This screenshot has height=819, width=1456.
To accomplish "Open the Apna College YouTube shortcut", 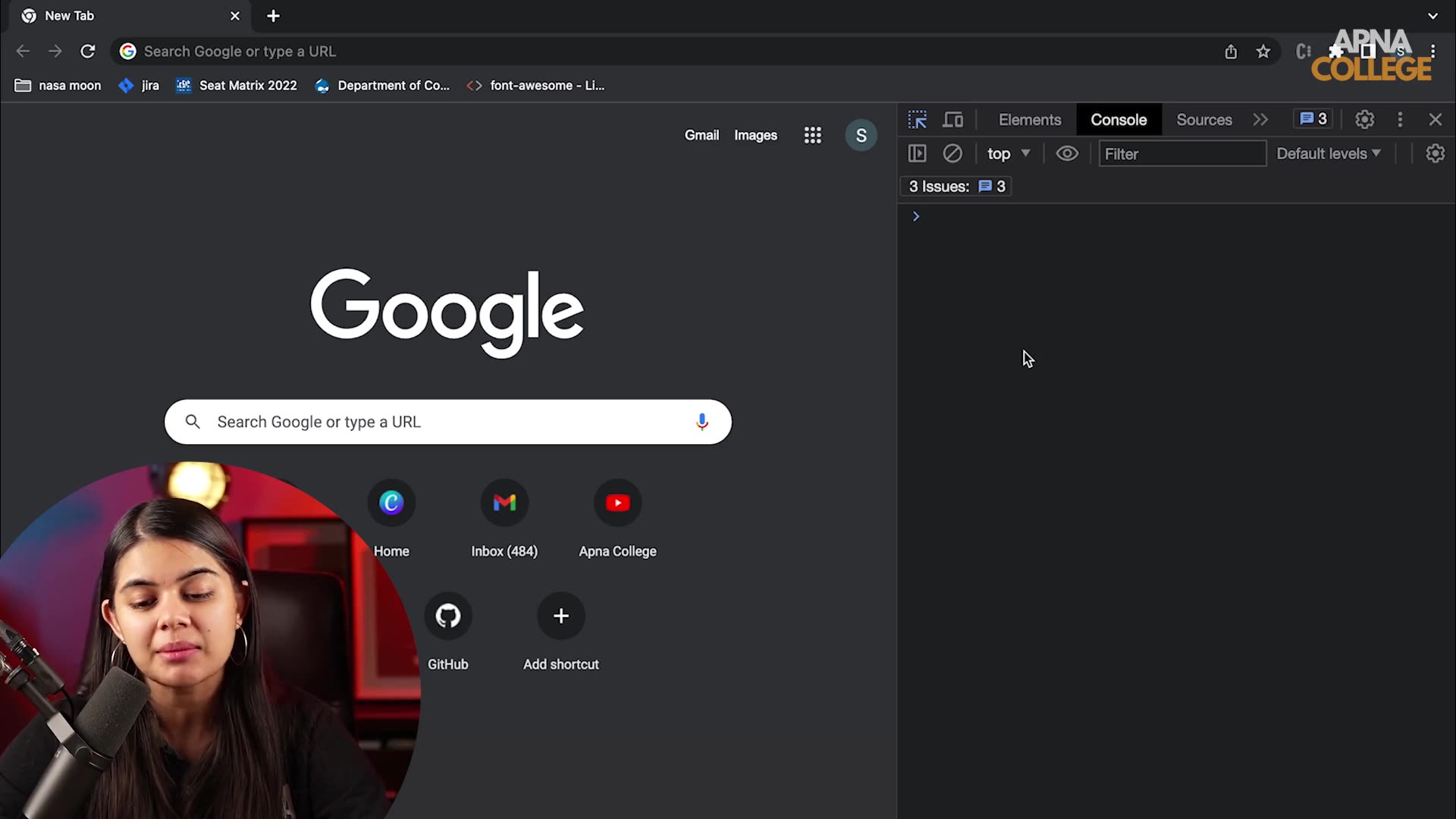I will click(x=617, y=519).
